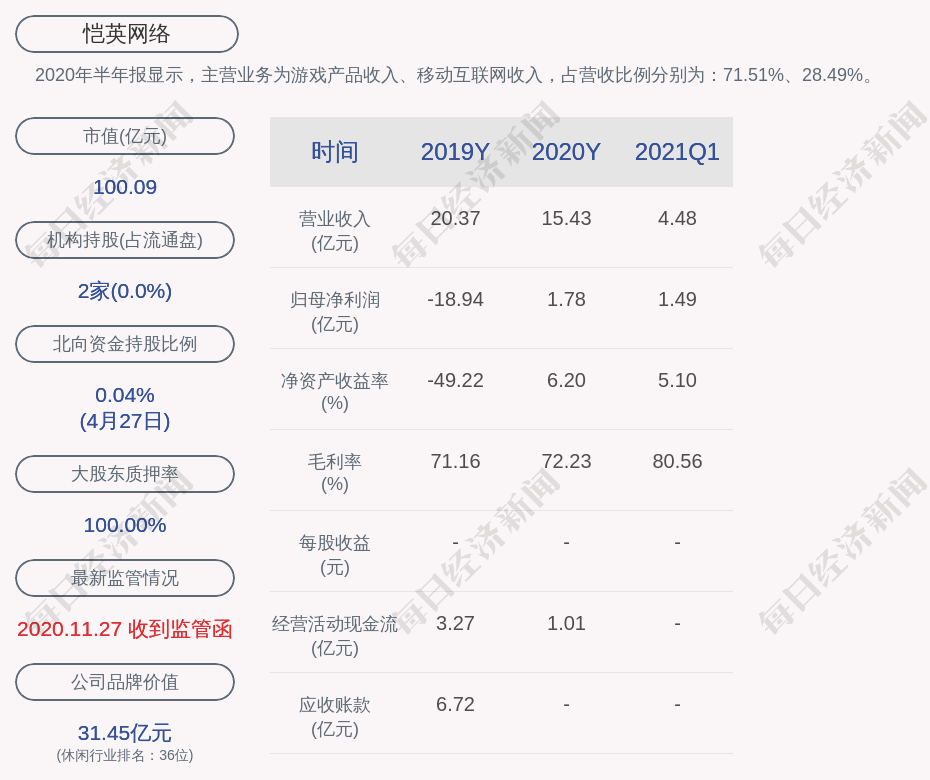Select the 0.04% northbound holding value
This screenshot has height=780, width=930.
tap(125, 395)
